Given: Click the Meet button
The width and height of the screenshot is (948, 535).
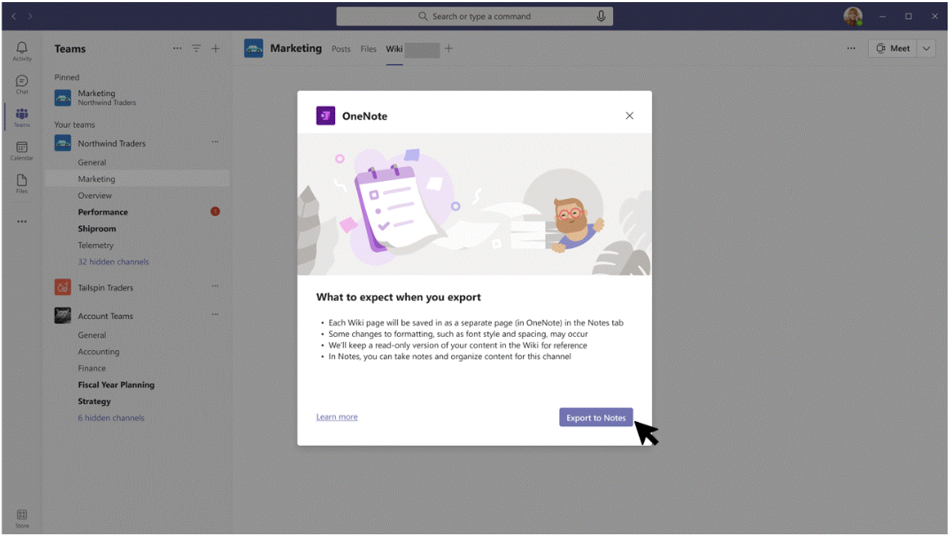Looking at the screenshot, I should click(893, 48).
